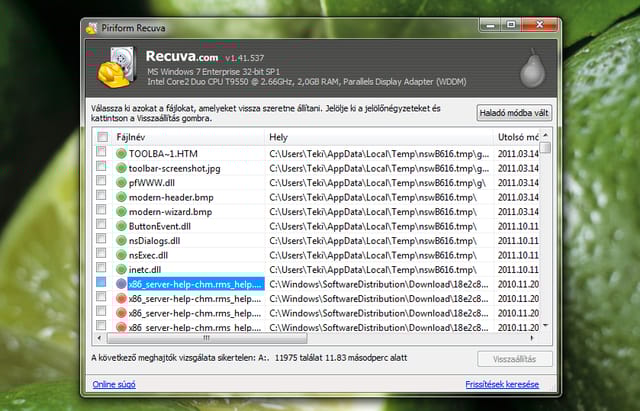
Task: Select the toolbar-screenshot.jpg file name
Action: [x=175, y=168]
